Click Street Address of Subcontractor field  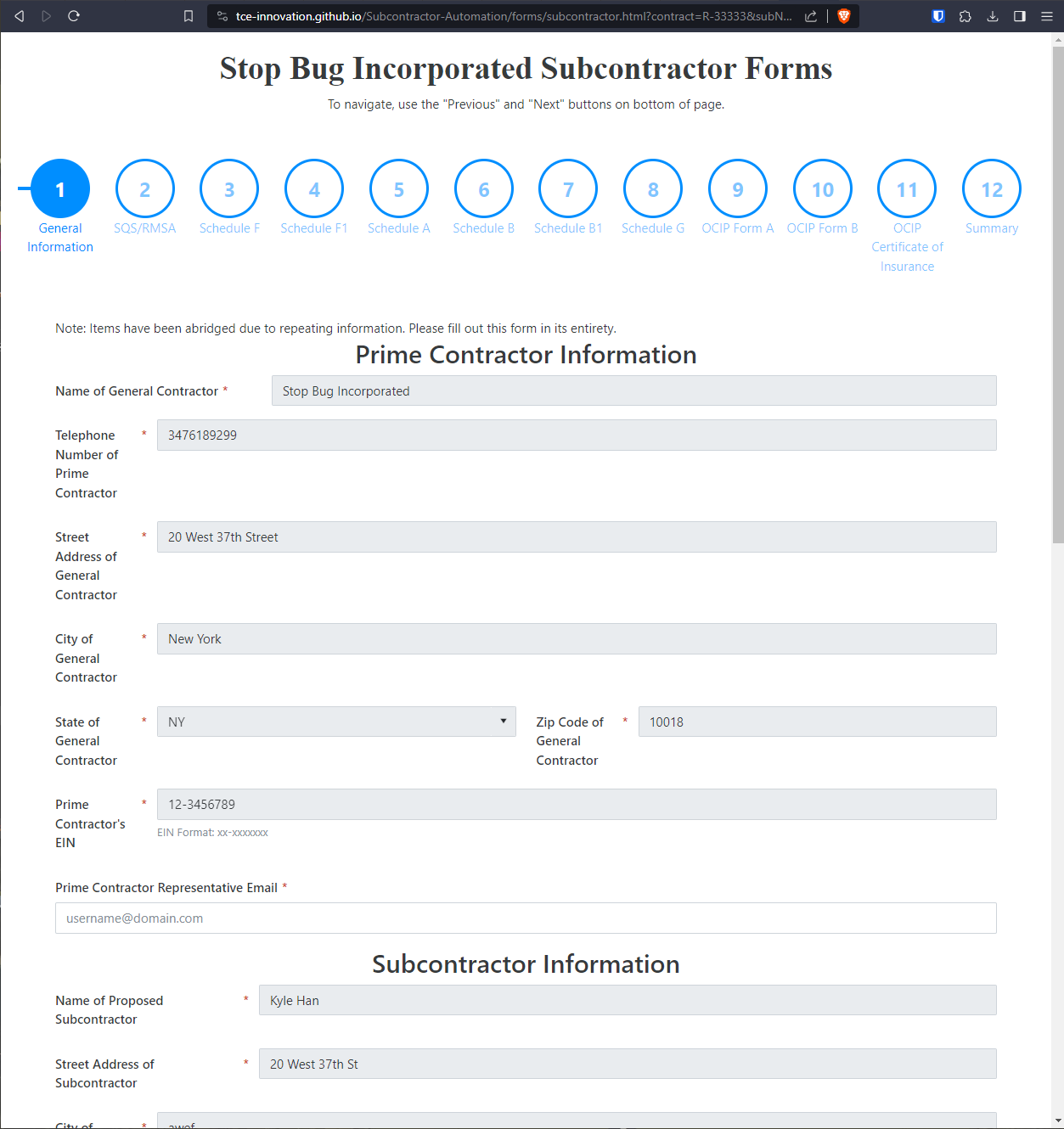628,1064
